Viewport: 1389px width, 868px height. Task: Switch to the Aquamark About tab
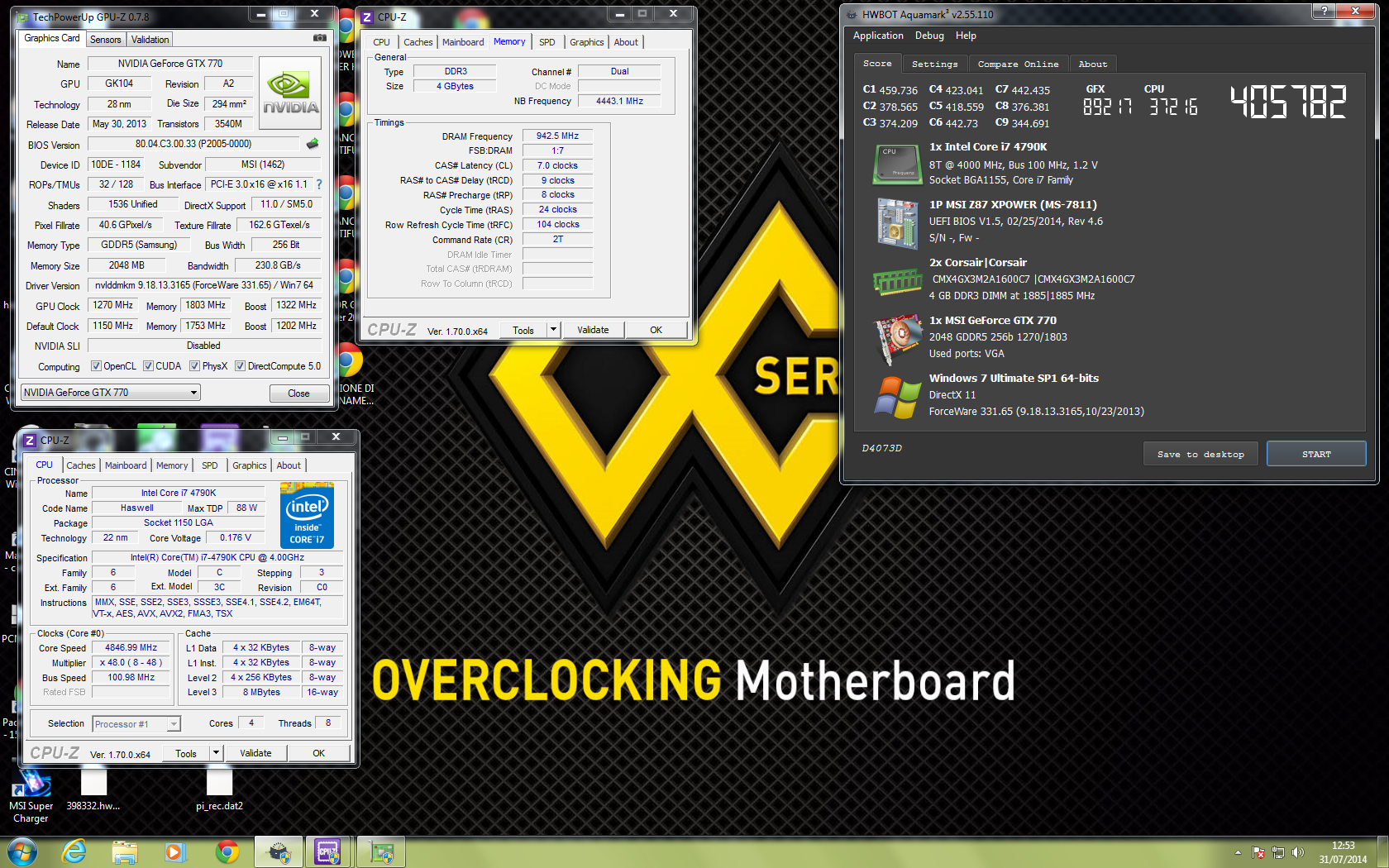[1092, 64]
